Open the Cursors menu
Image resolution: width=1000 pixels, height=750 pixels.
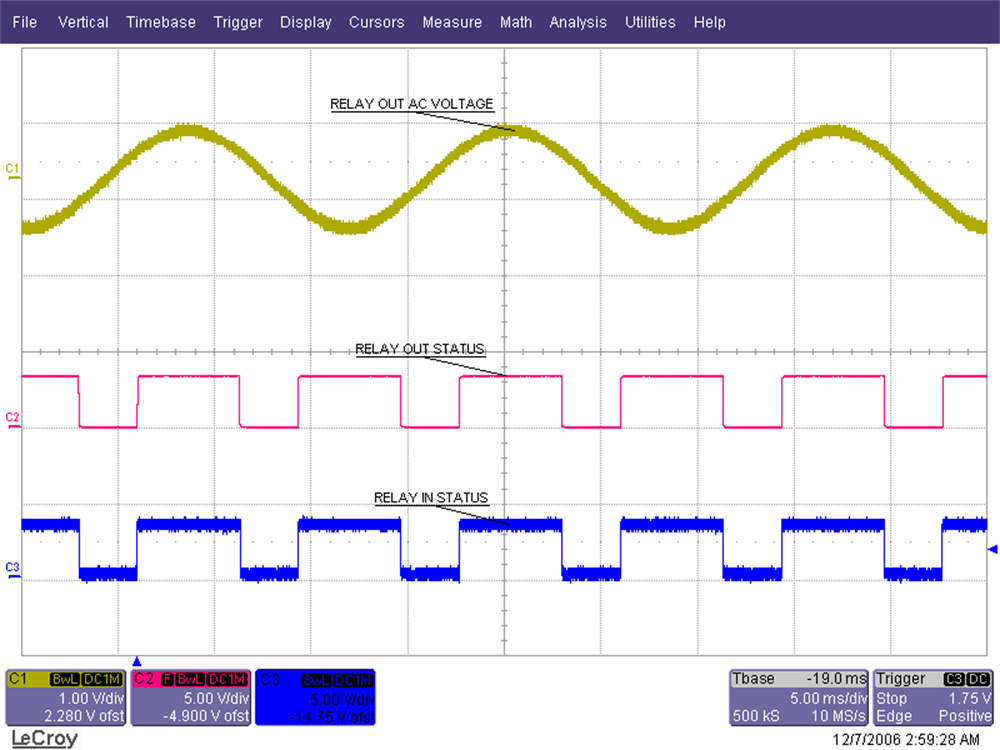(x=376, y=22)
